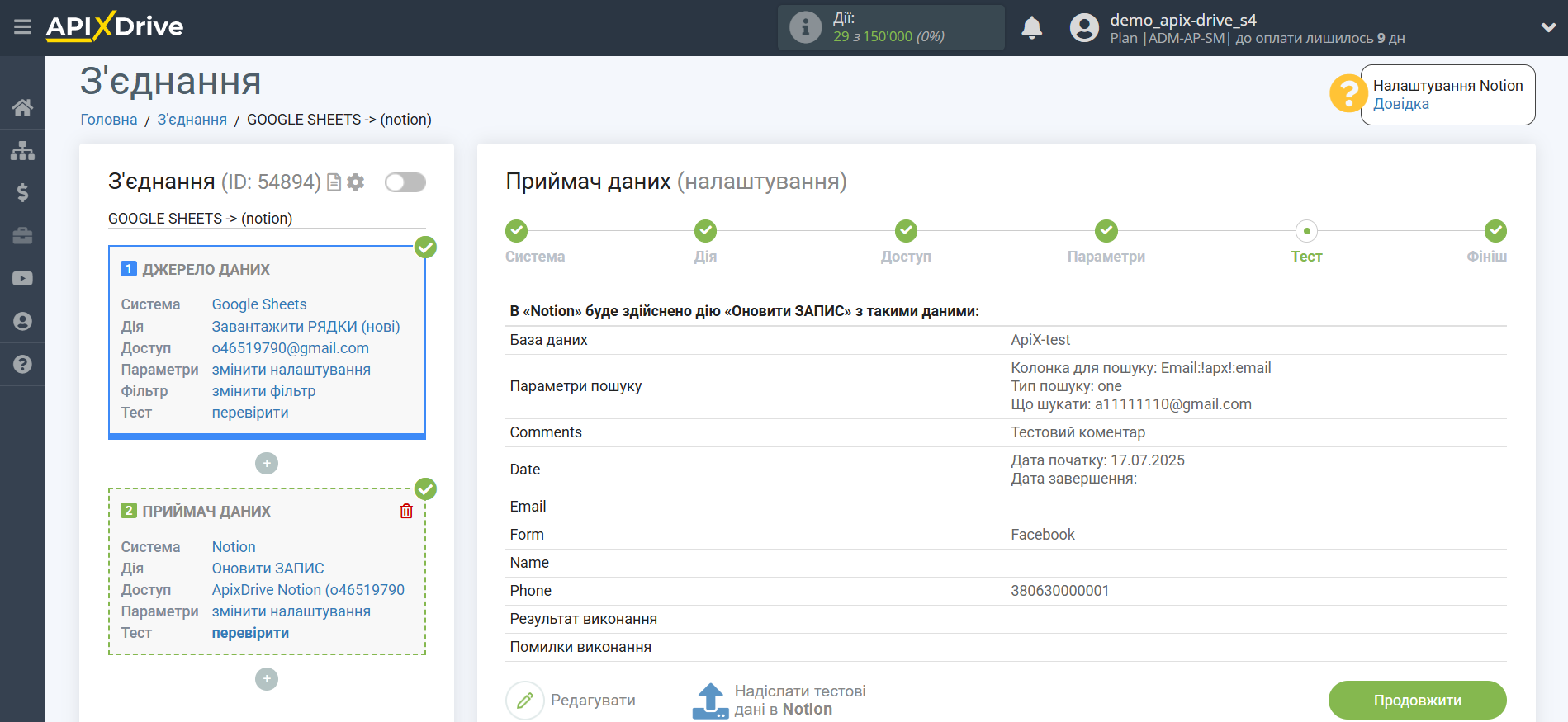Click source змінити налаштування link

(x=291, y=370)
